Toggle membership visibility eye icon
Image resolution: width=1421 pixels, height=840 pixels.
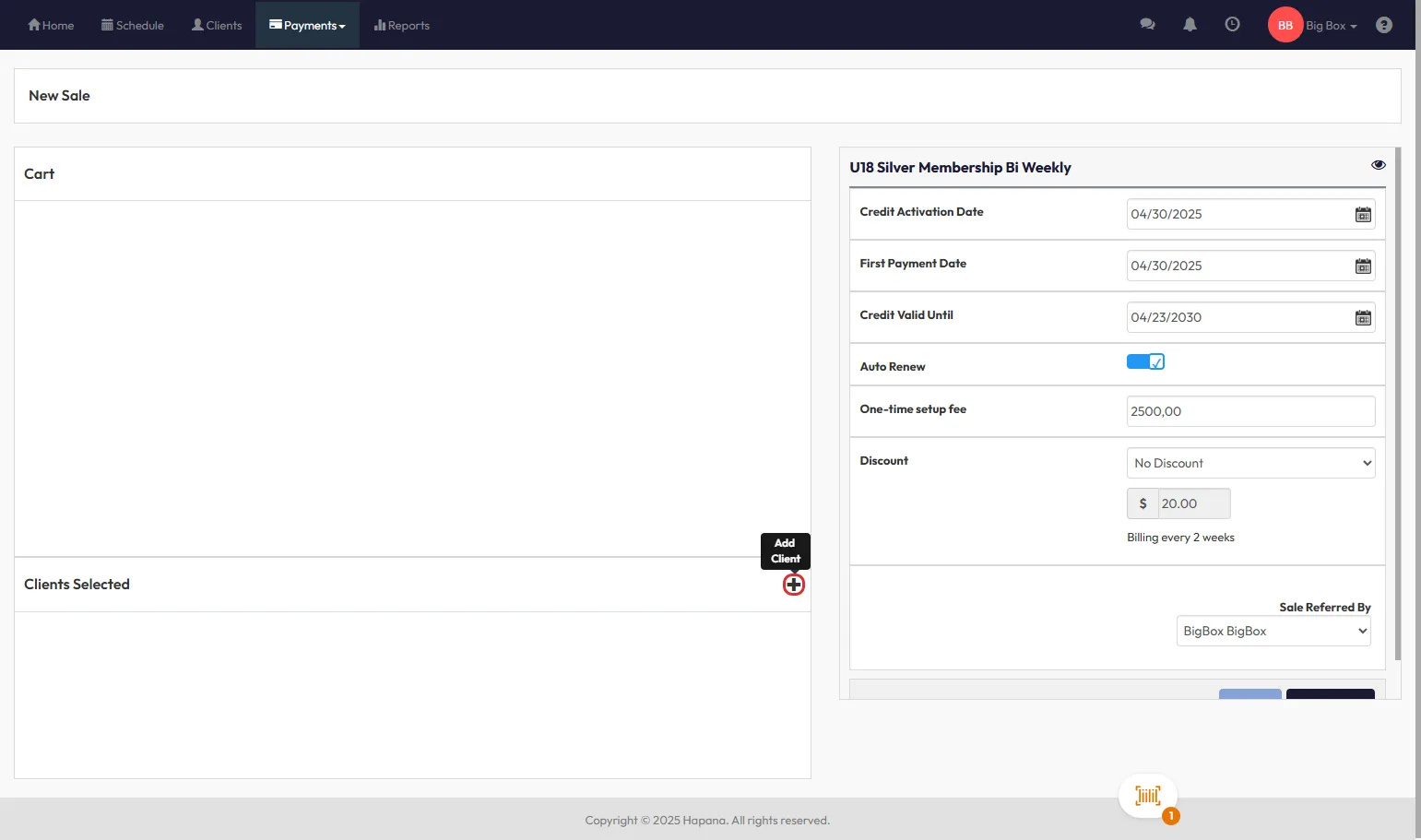[1378, 165]
